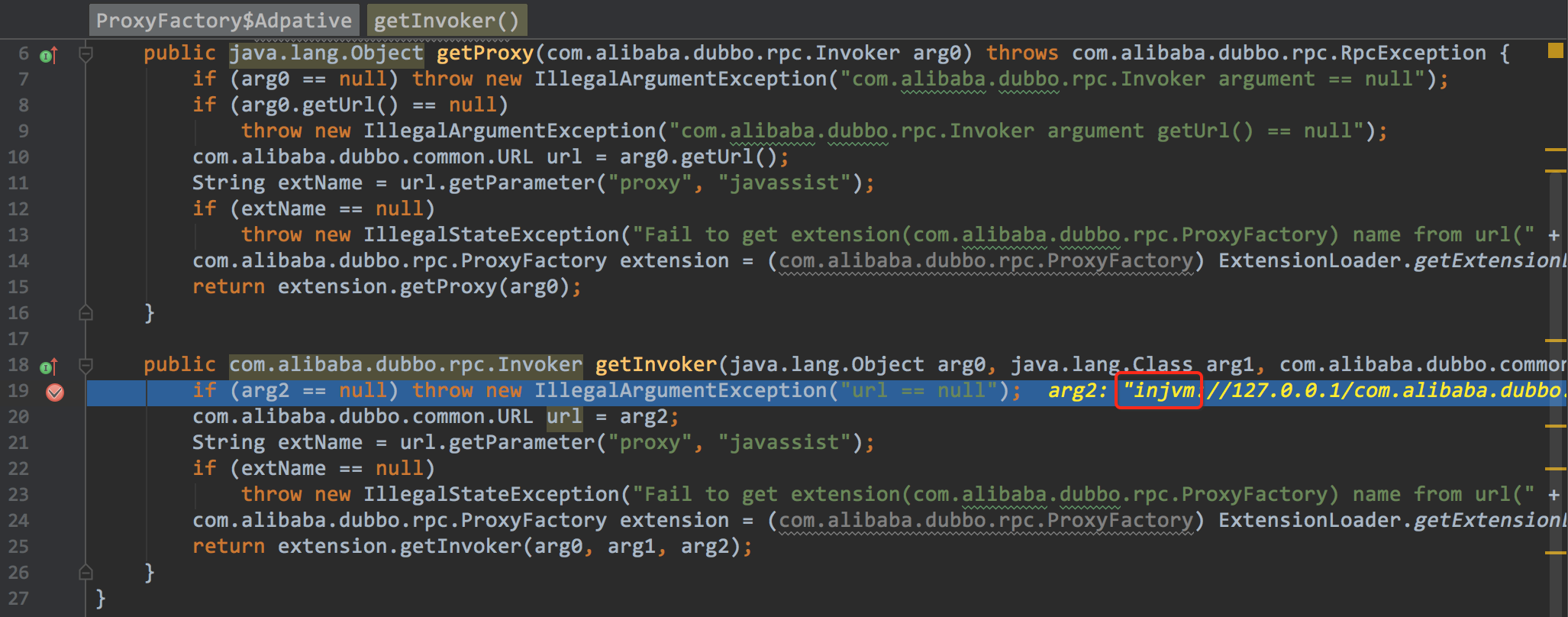Click extension.getProxy(arg0) on line 15
The height and width of the screenshot is (617, 1568).
pos(424,287)
